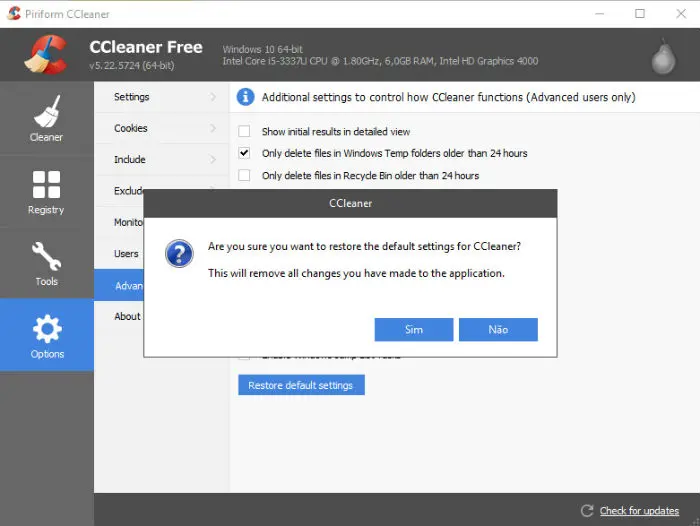Confirm restore by clicking Sim
The image size is (700, 526).
coord(414,330)
